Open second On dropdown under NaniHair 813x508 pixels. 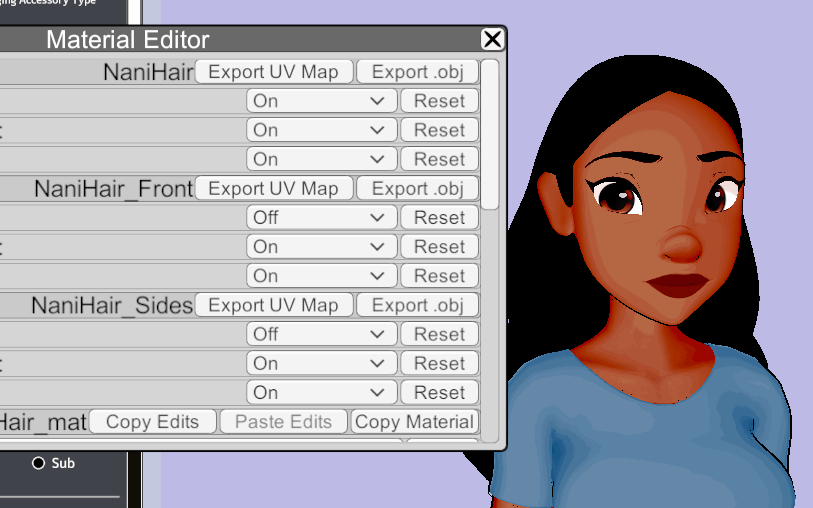coord(321,130)
